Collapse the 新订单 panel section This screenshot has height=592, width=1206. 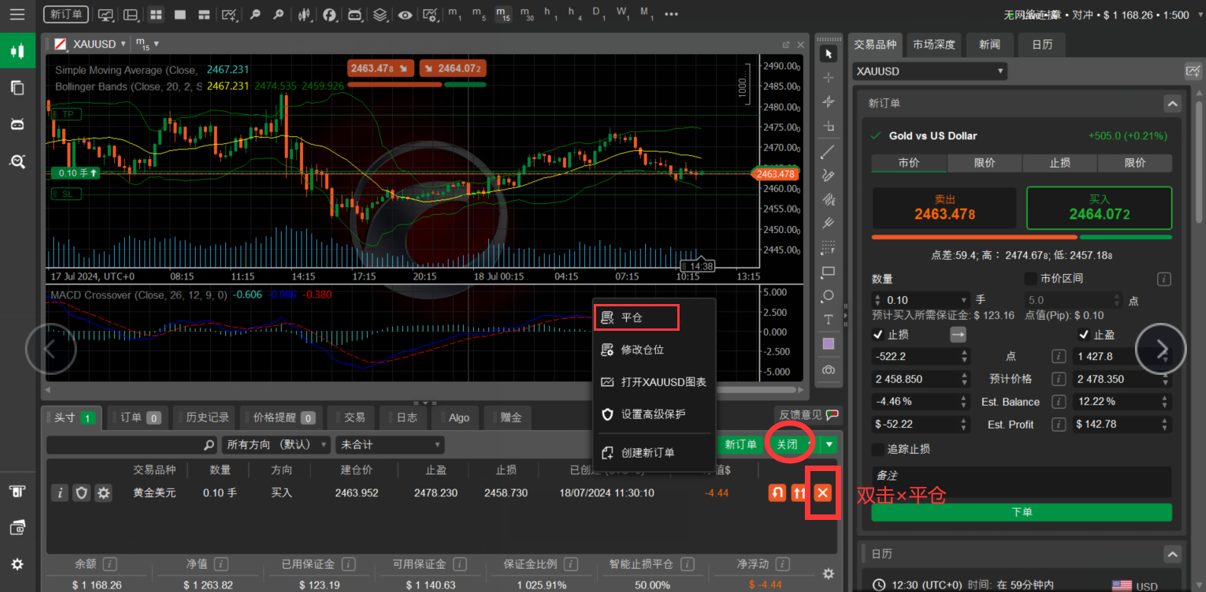coord(1171,104)
